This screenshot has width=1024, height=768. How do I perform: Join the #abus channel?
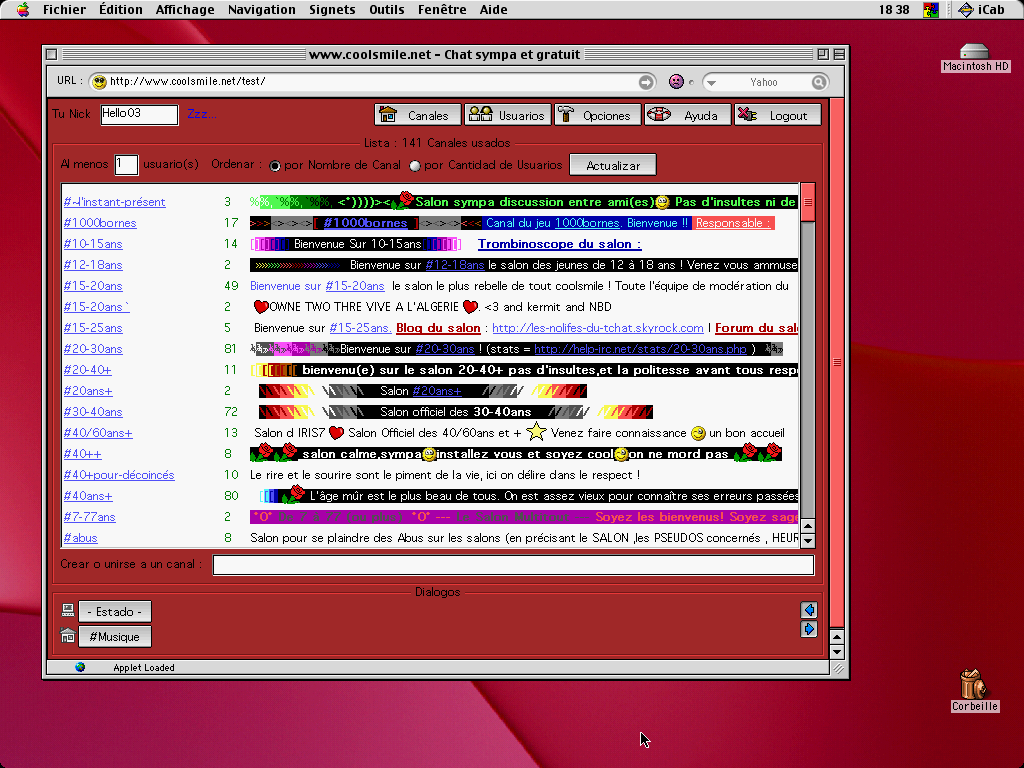pyautogui.click(x=80, y=537)
